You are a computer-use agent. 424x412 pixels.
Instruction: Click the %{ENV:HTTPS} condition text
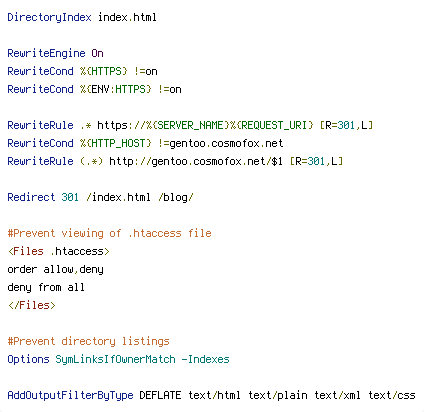click(116, 89)
